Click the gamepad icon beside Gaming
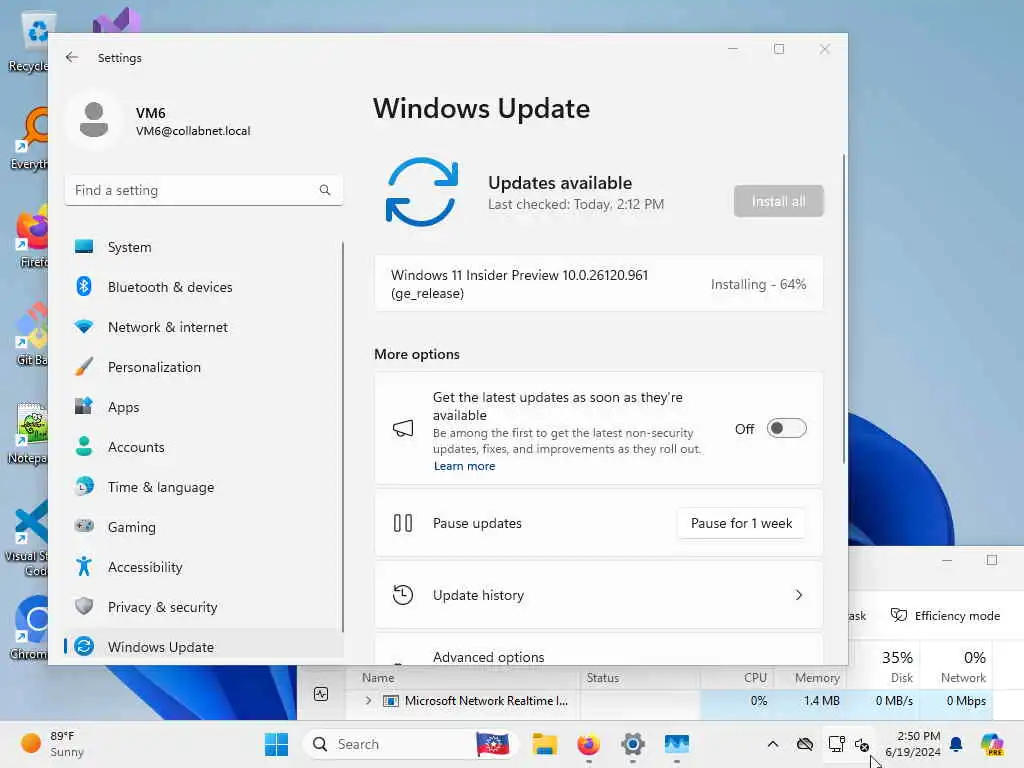 [x=84, y=526]
